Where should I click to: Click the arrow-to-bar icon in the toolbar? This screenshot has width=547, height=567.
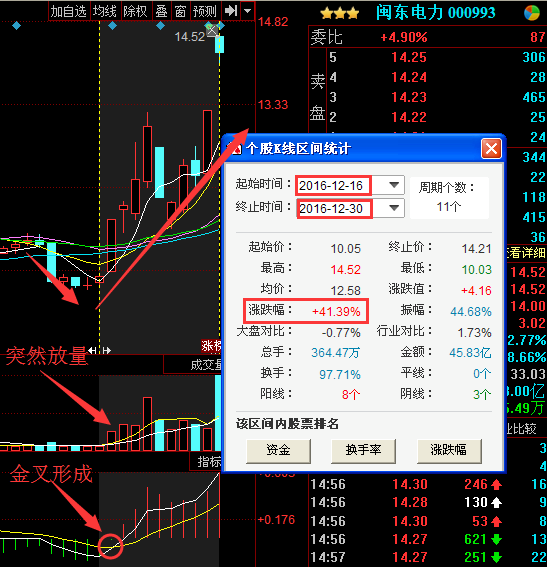pos(230,11)
